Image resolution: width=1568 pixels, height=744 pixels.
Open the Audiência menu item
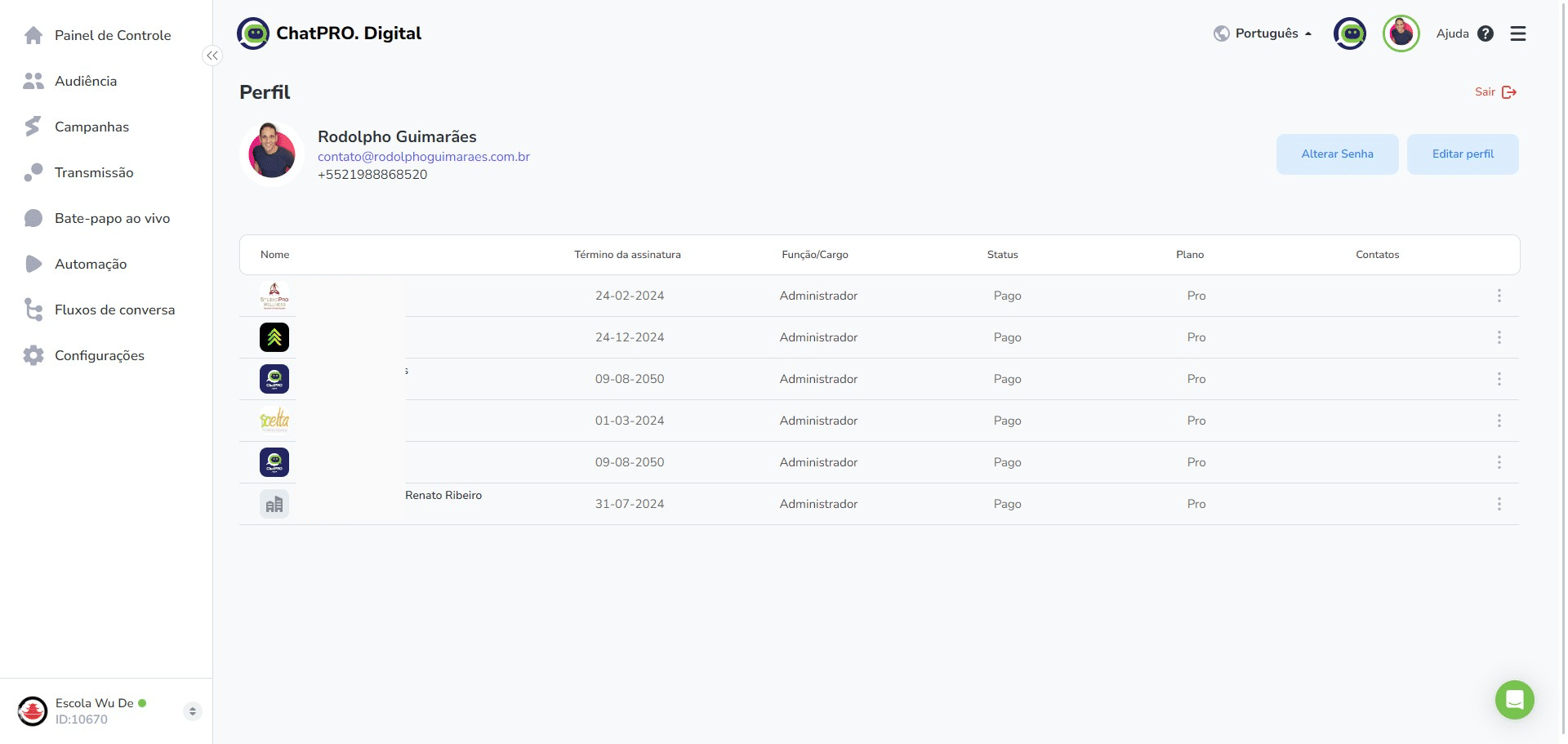point(86,81)
